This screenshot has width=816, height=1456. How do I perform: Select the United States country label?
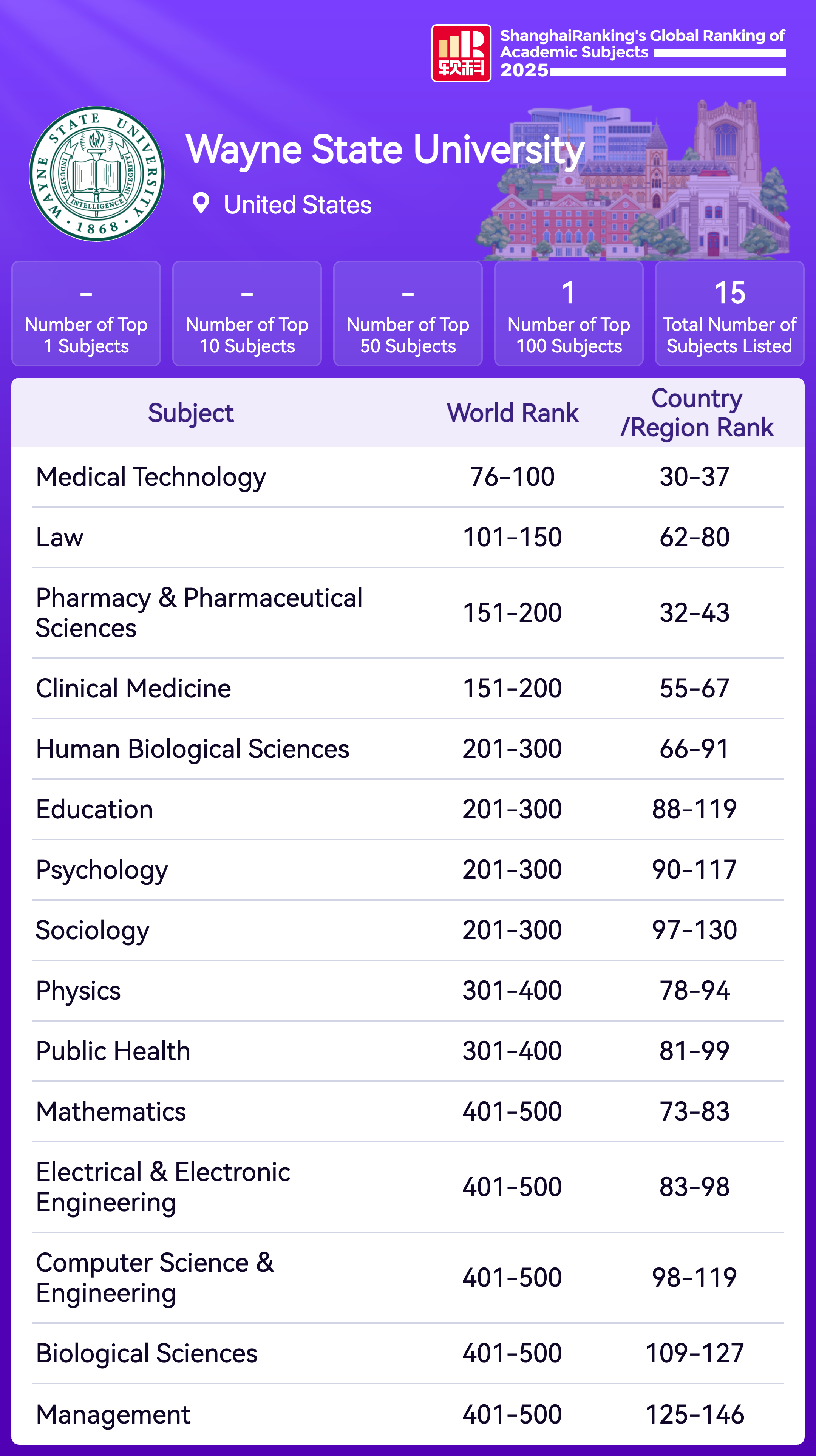click(x=297, y=205)
